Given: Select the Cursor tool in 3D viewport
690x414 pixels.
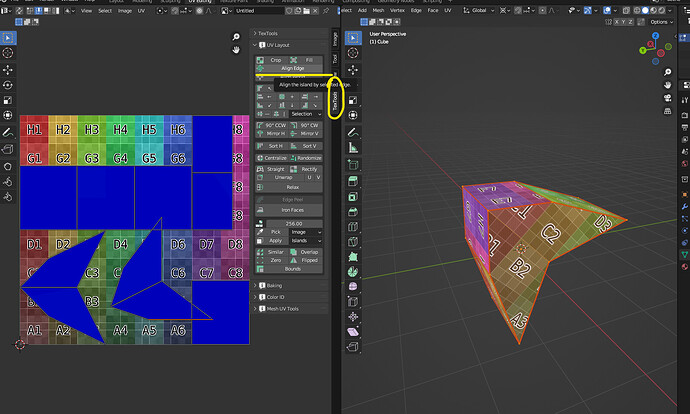Looking at the screenshot, I should click(353, 53).
